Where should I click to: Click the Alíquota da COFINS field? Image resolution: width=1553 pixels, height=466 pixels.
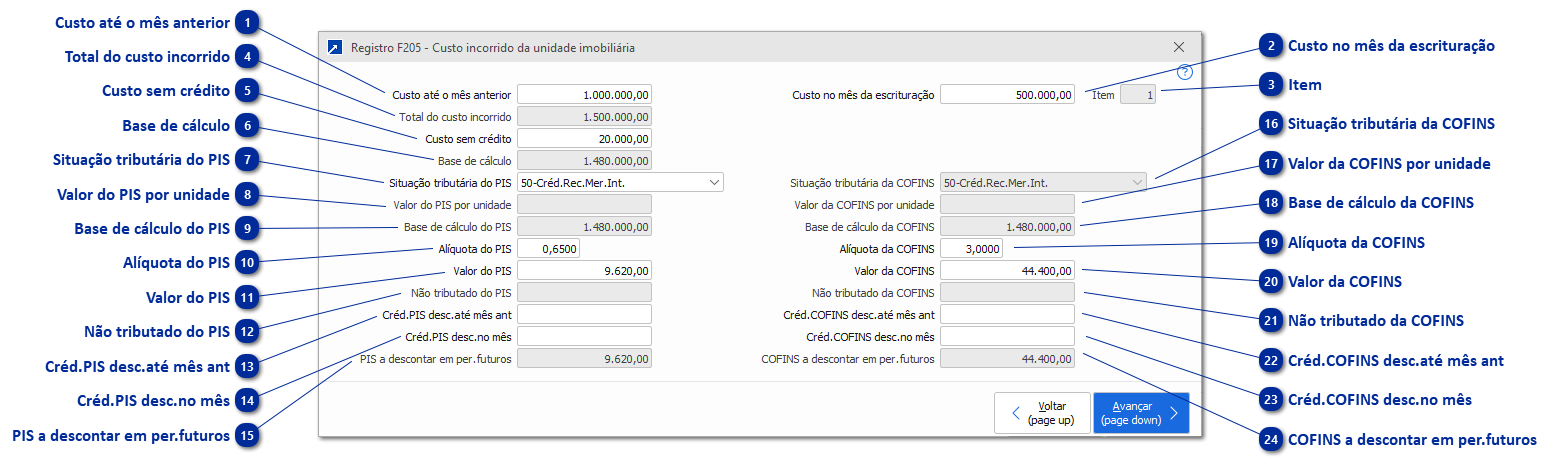click(x=972, y=248)
